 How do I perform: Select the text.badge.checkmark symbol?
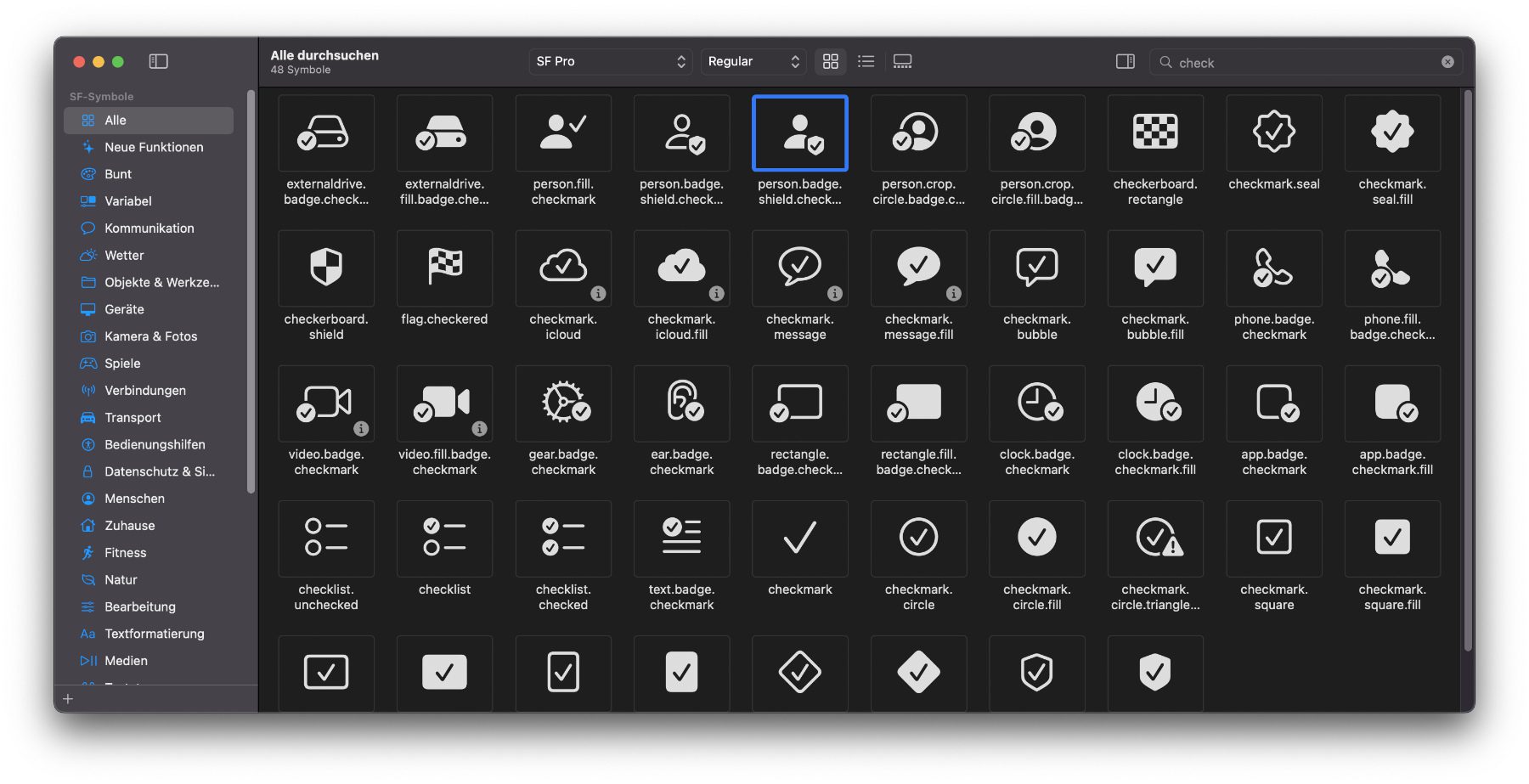point(682,539)
